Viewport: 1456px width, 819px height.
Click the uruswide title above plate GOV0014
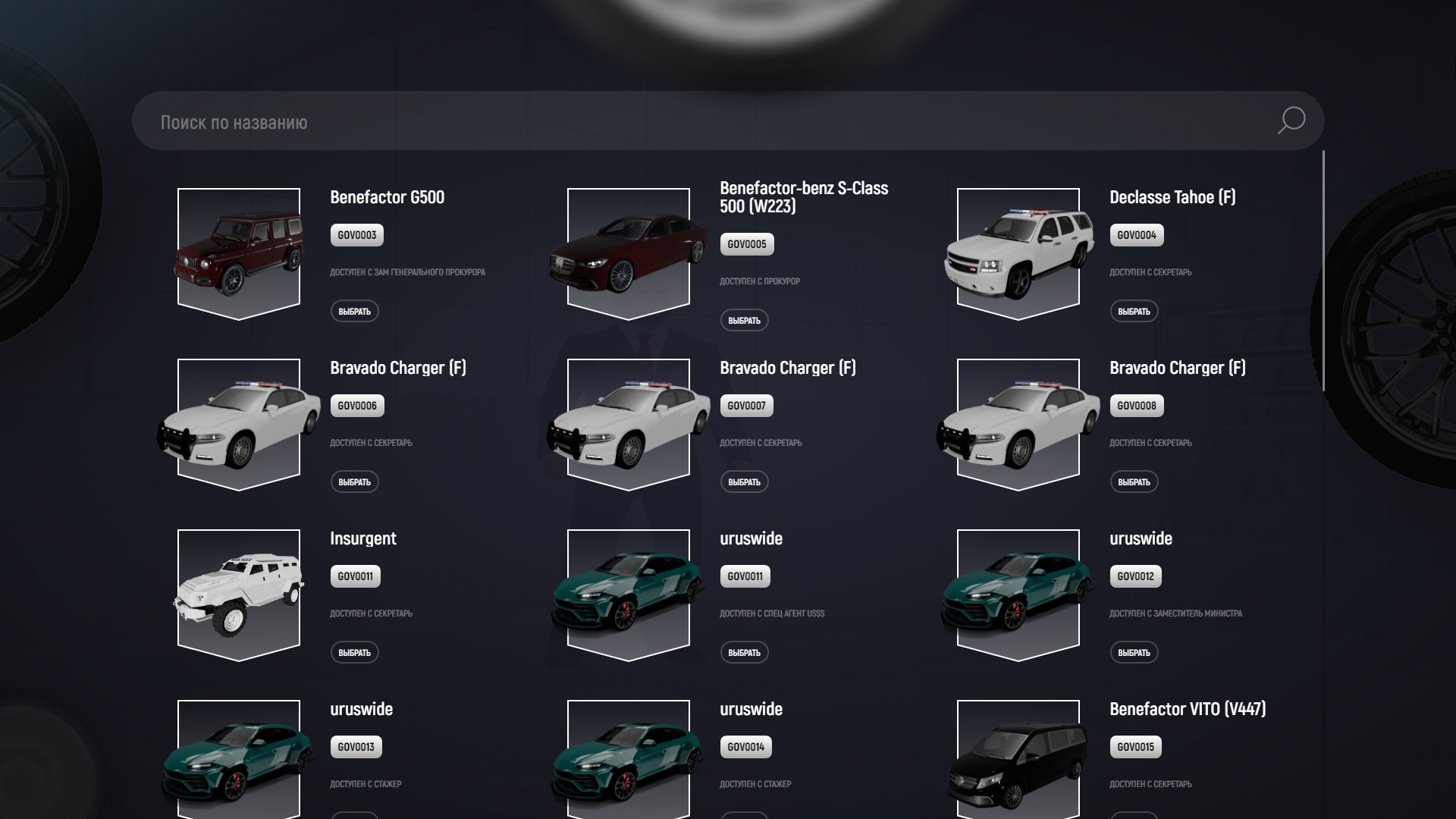click(751, 709)
